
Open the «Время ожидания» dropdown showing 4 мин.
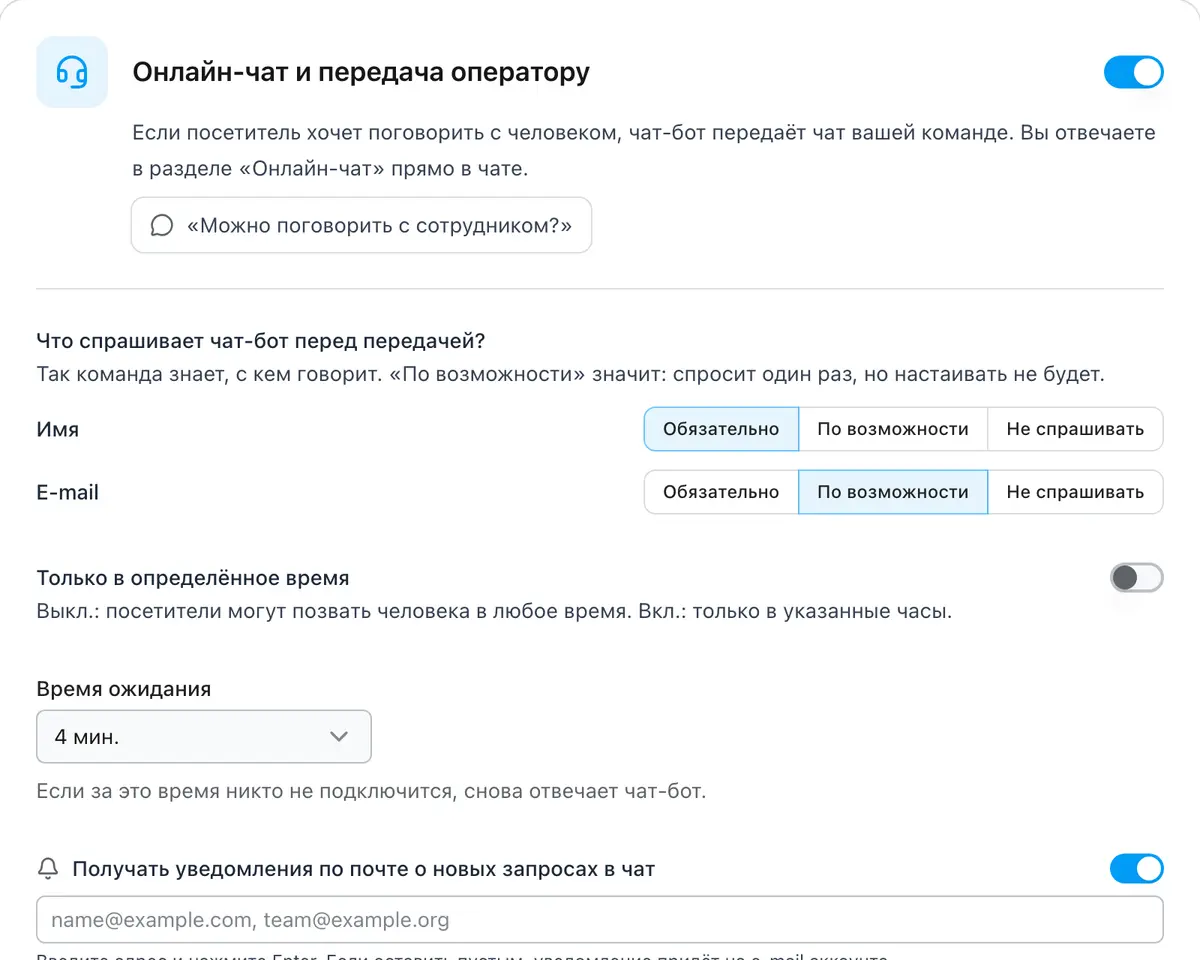(x=204, y=737)
